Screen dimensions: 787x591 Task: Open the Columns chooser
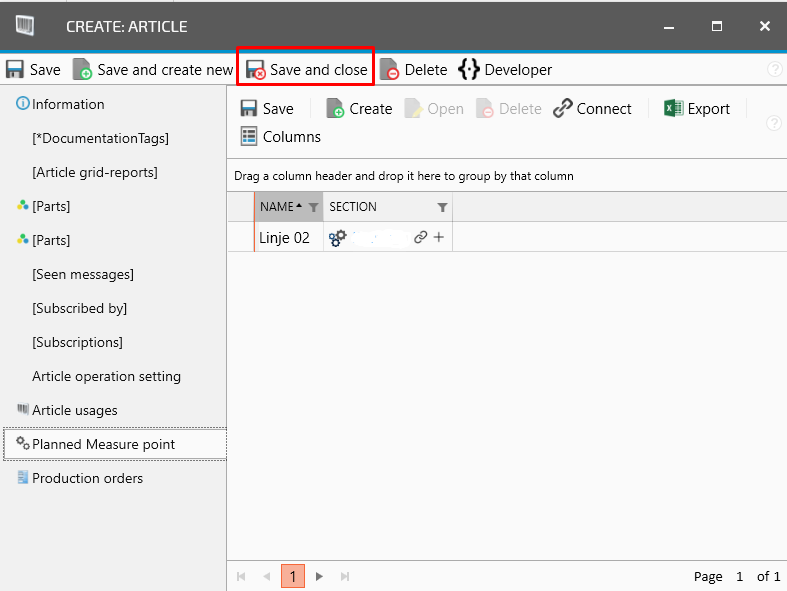pyautogui.click(x=280, y=137)
